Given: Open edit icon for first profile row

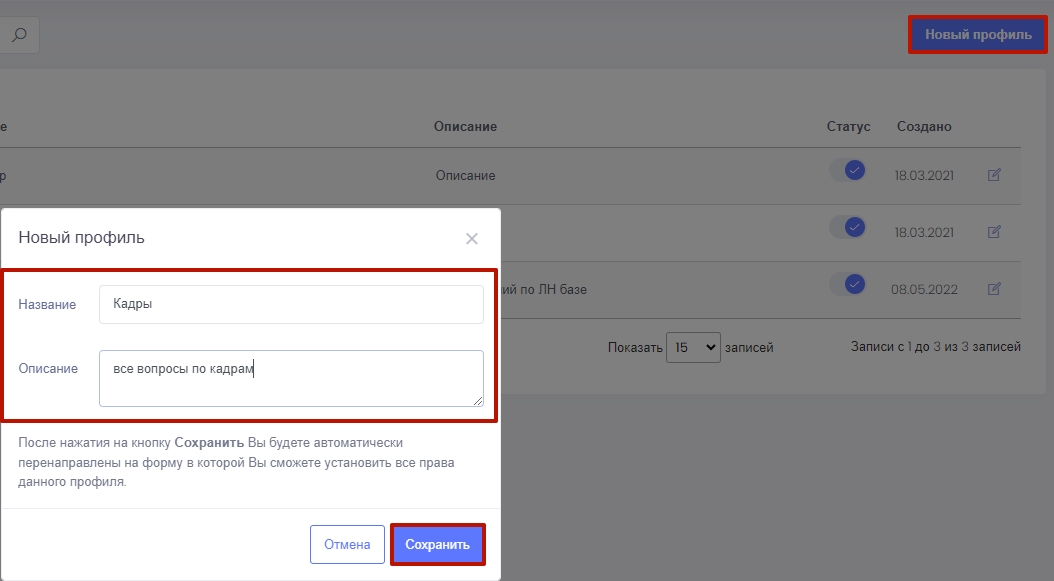Looking at the screenshot, I should (x=994, y=175).
